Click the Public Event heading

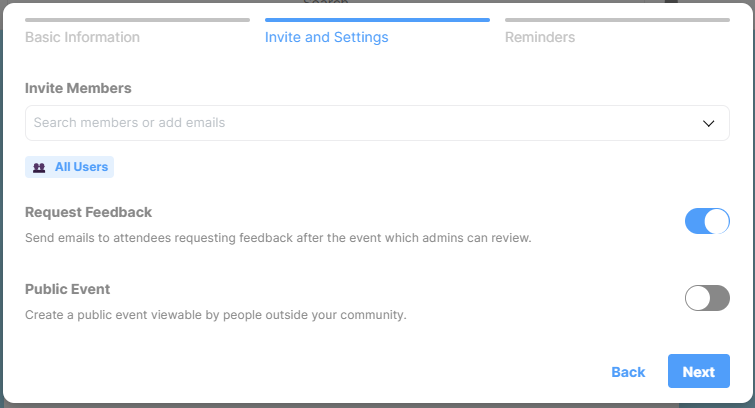pos(67,289)
